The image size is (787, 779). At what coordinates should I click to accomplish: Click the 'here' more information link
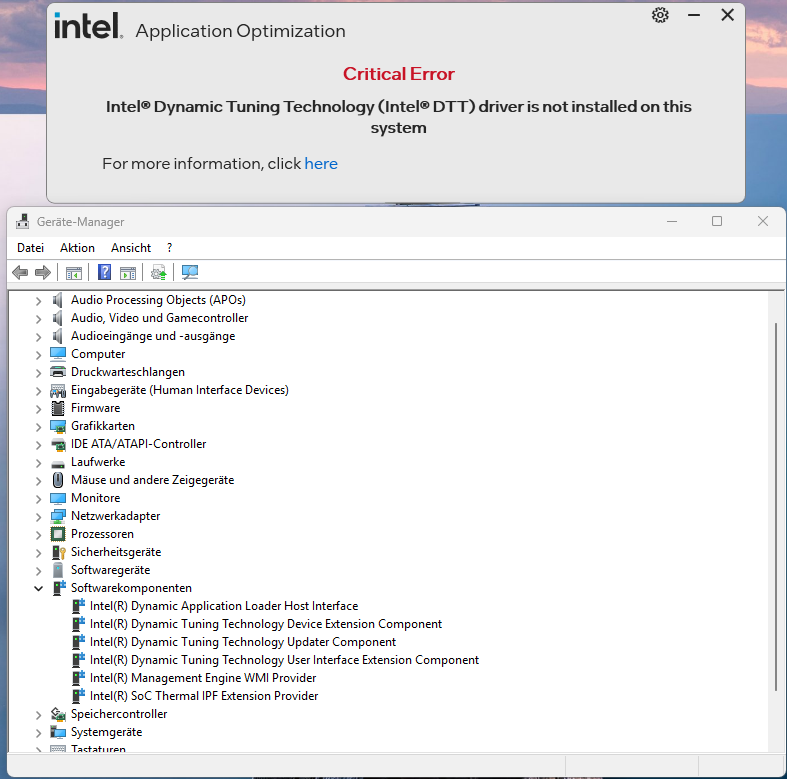[x=321, y=164]
